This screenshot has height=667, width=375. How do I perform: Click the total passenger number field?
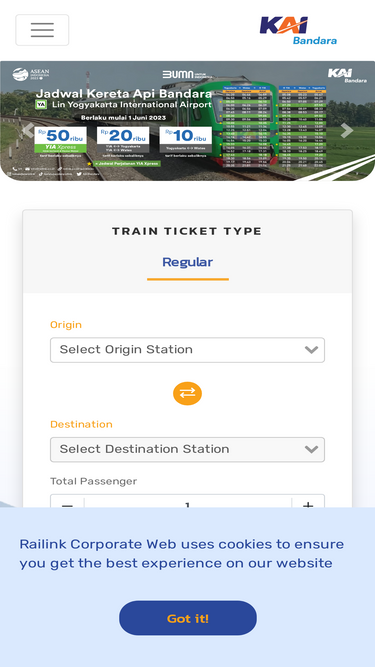(188, 502)
